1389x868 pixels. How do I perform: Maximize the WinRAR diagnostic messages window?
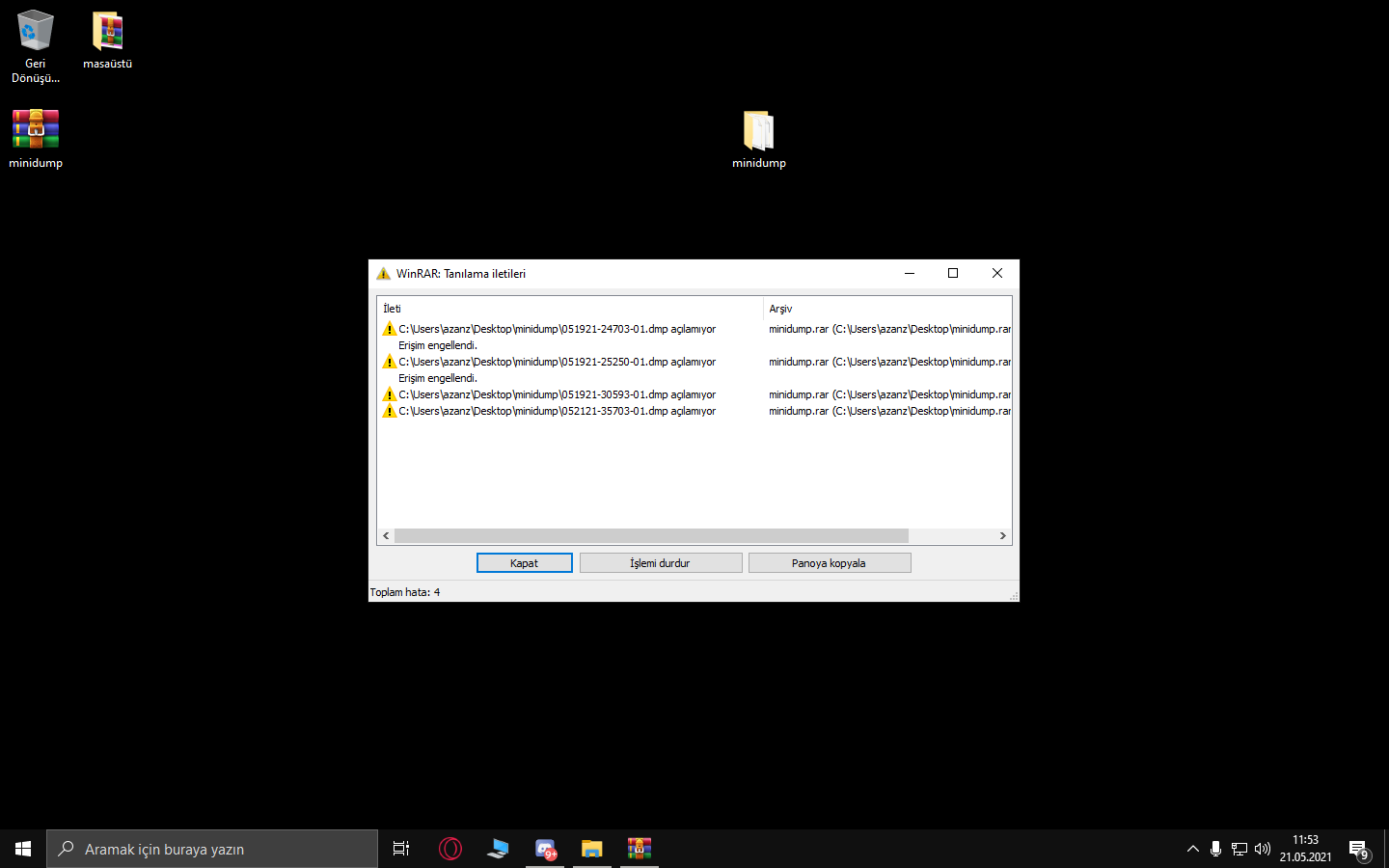pos(953,274)
